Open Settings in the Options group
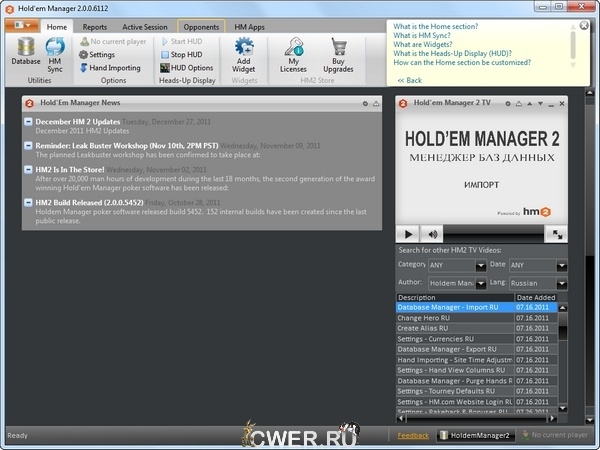The height and width of the screenshot is (450, 600). point(101,55)
